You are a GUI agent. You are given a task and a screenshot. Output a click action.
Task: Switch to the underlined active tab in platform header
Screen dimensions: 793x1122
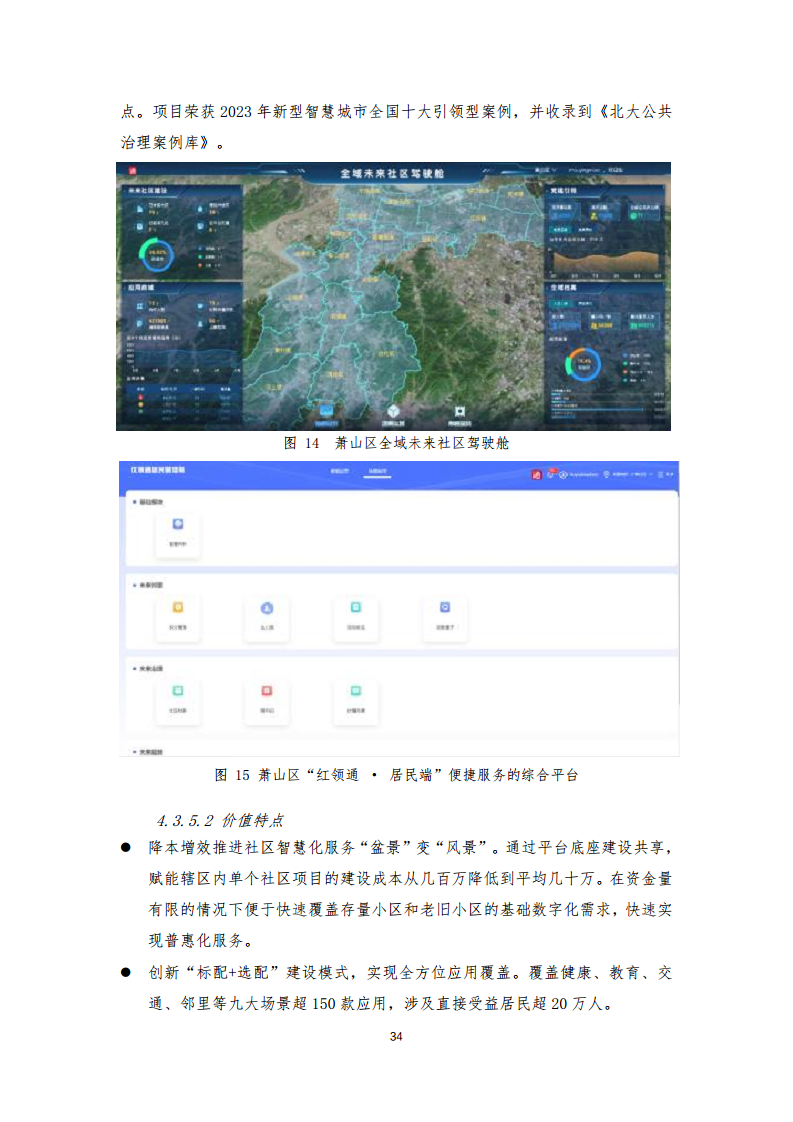click(377, 472)
